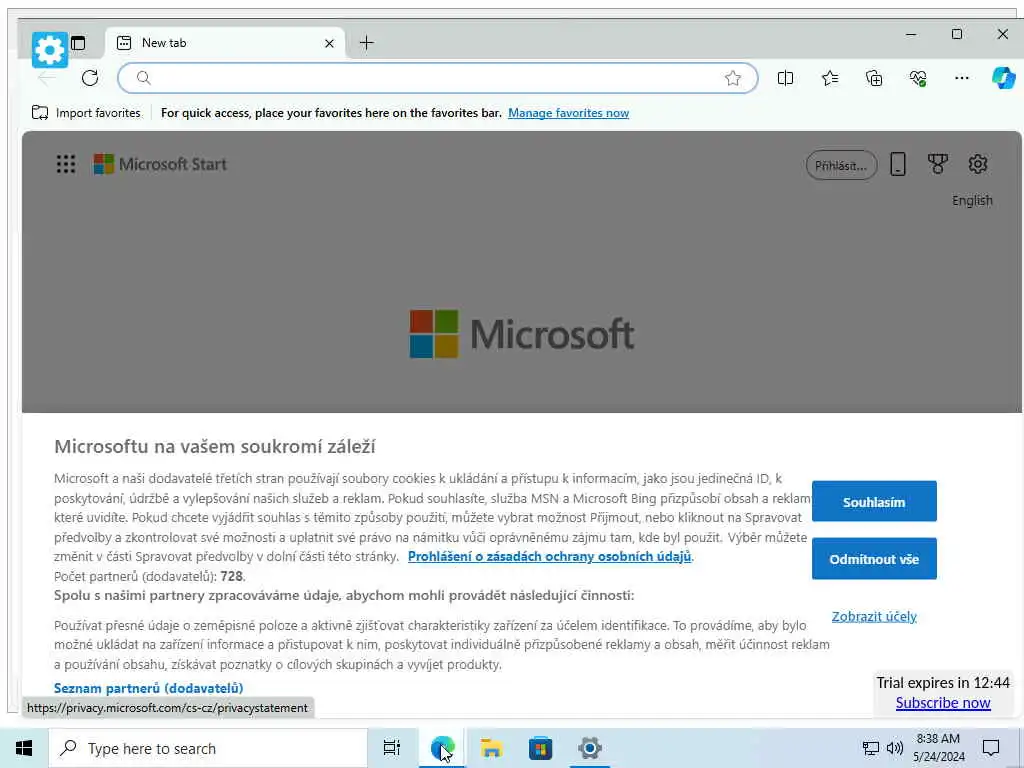This screenshot has height=768, width=1024.
Task: Click Microsoft Edge taskbar icon
Action: (x=442, y=748)
